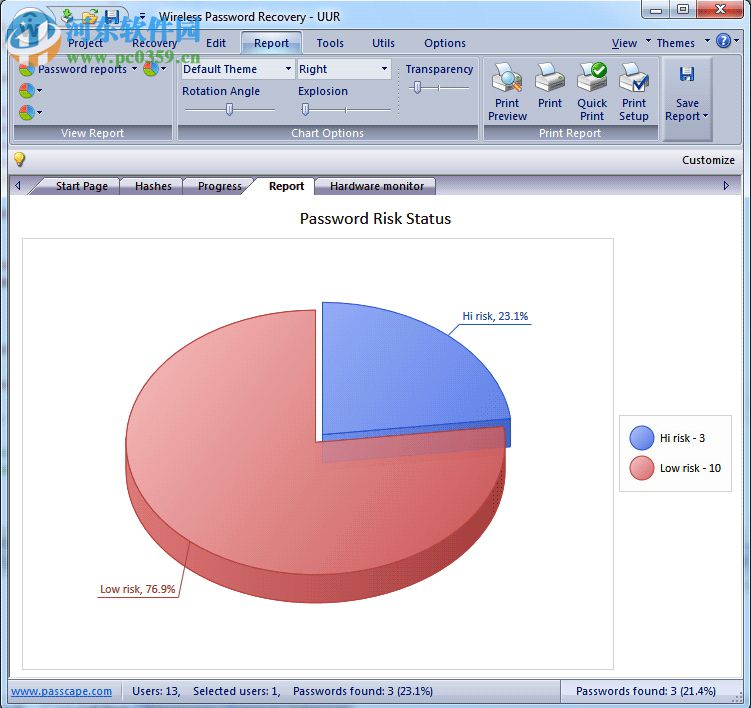Switch to the Project ribbon tab
Image resolution: width=751 pixels, height=708 pixels.
pyautogui.click(x=85, y=43)
